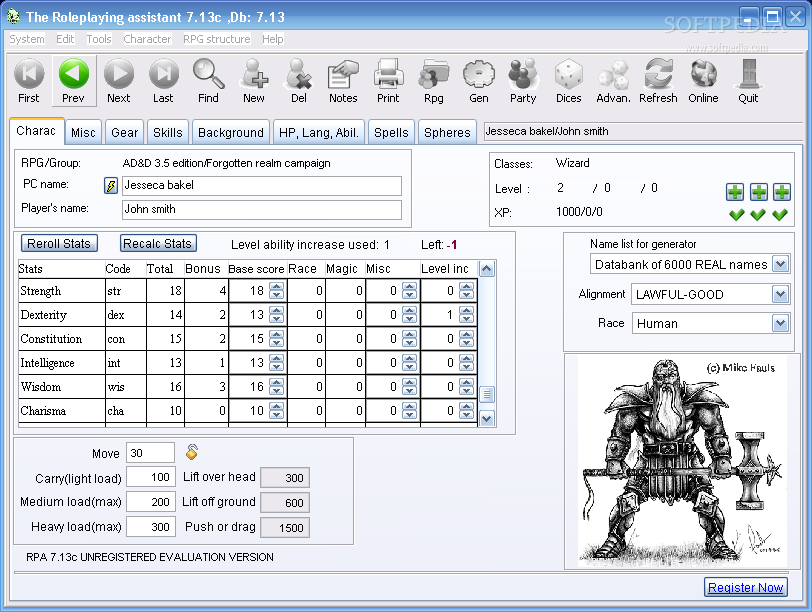Click the Heavy load(max) field
The height and width of the screenshot is (612, 812).
(151, 527)
